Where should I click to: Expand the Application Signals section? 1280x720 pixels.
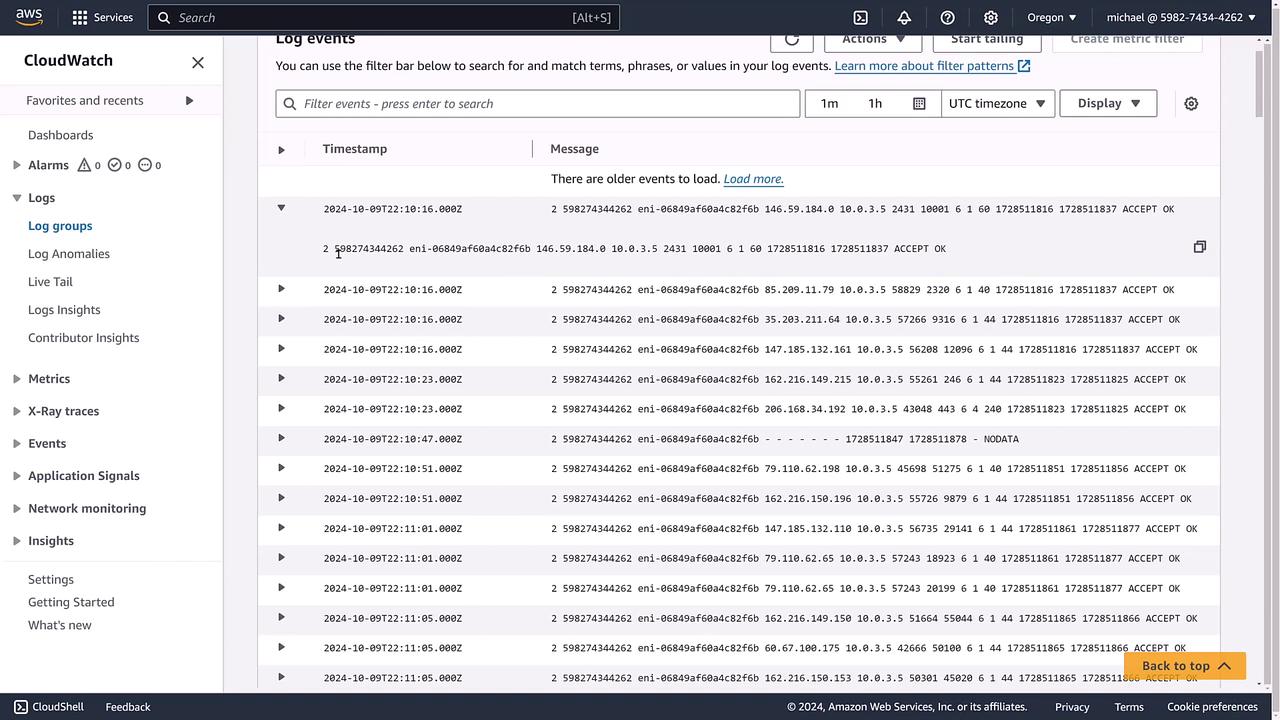click(16, 476)
